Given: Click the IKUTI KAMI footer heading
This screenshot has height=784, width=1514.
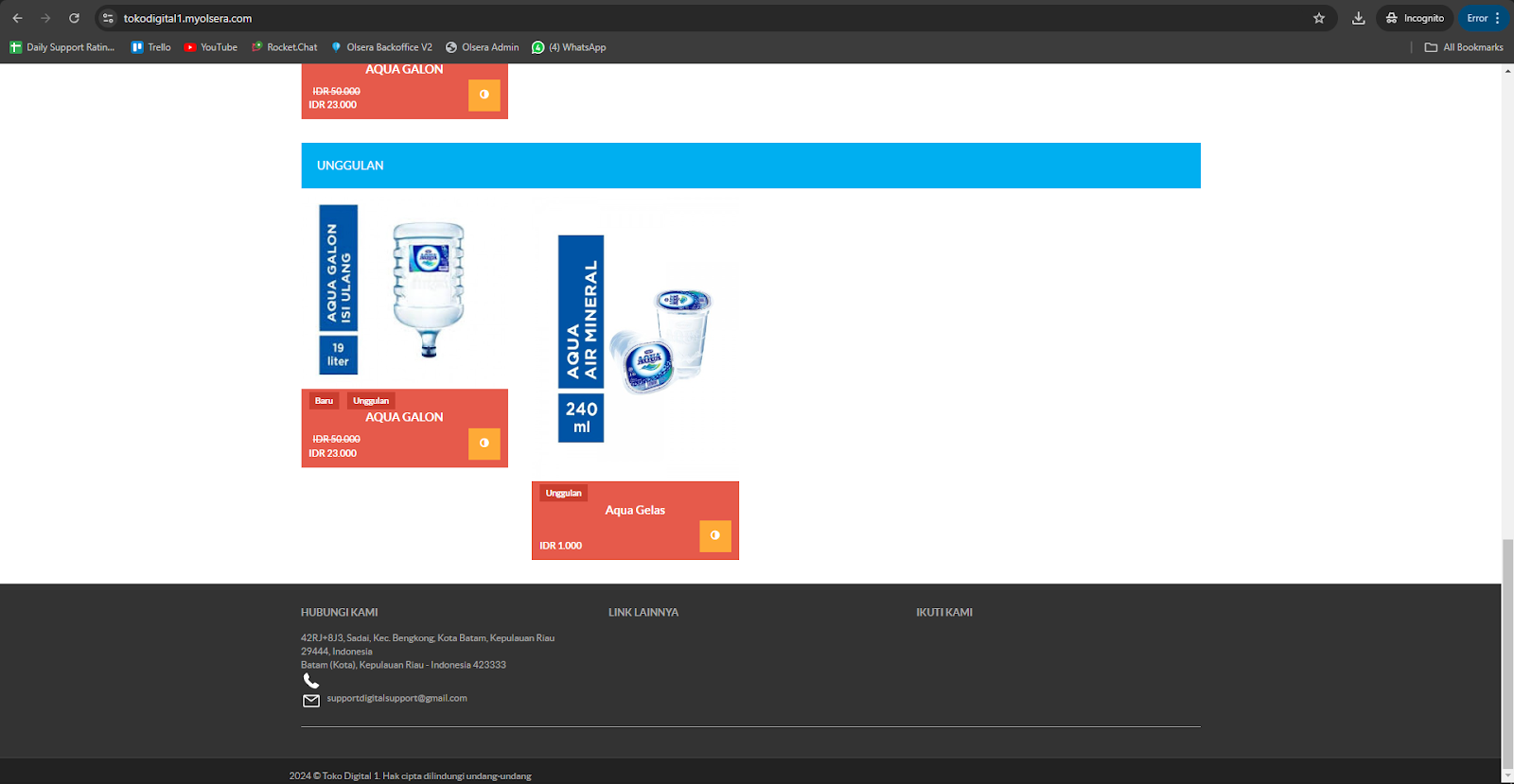Looking at the screenshot, I should 944,613.
